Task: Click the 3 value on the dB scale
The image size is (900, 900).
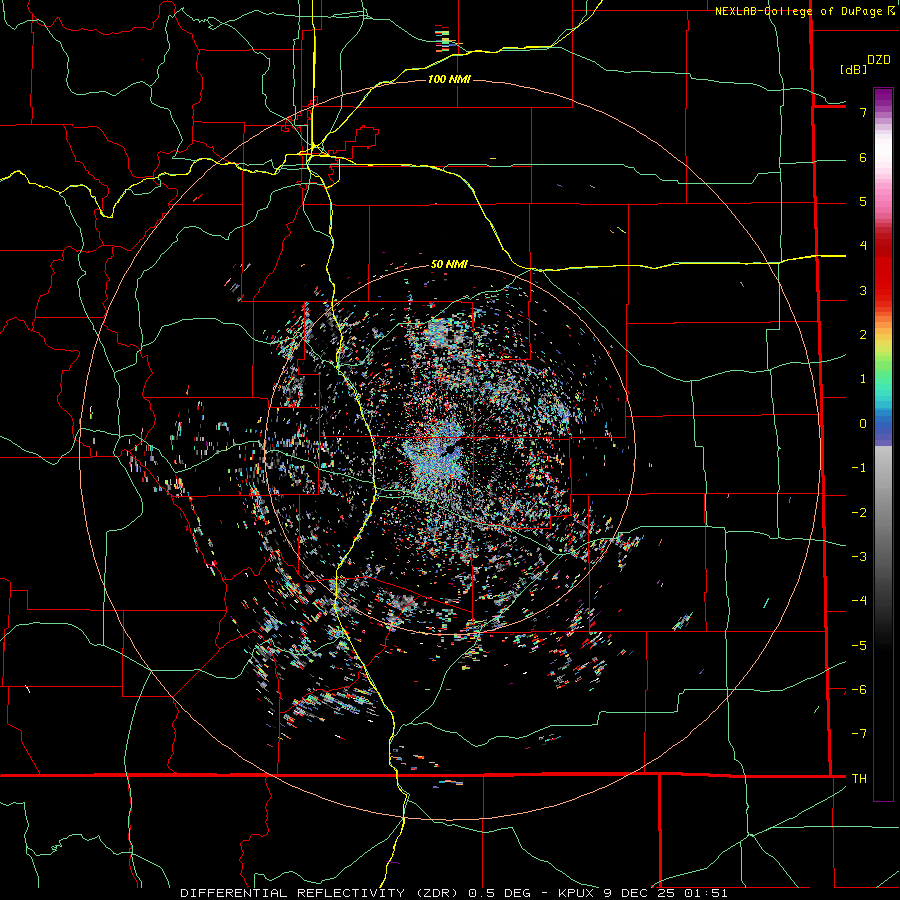Action: point(863,290)
